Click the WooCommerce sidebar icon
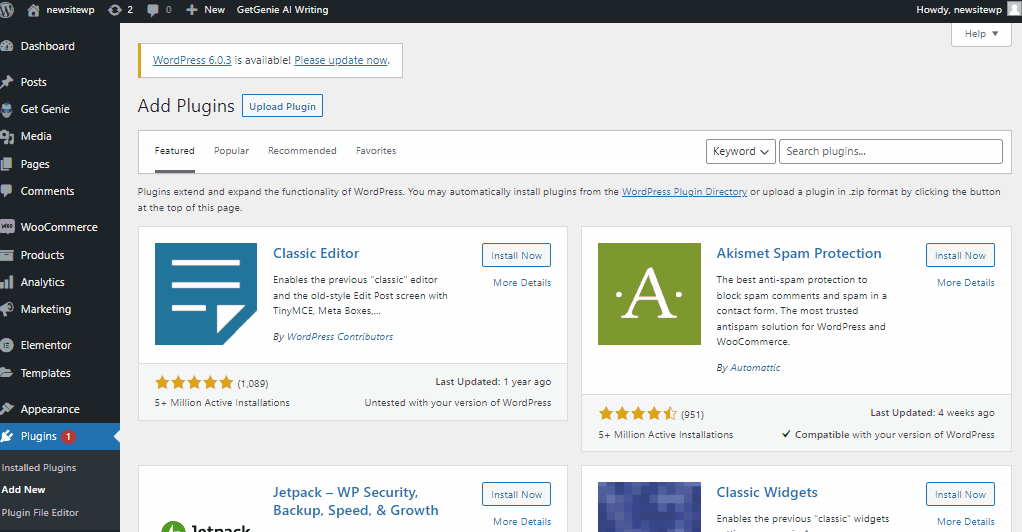1022x532 pixels. (7, 227)
